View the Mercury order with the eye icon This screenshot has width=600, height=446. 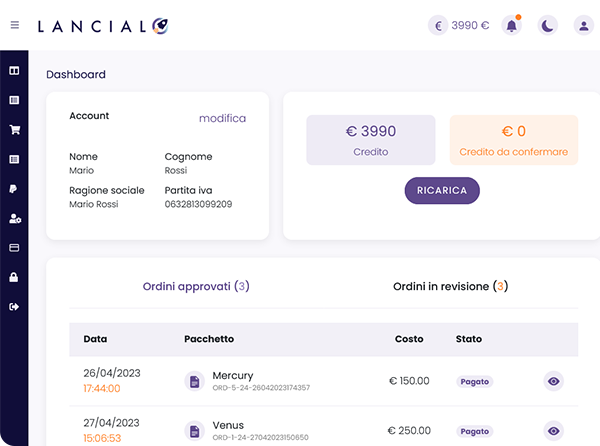point(553,380)
